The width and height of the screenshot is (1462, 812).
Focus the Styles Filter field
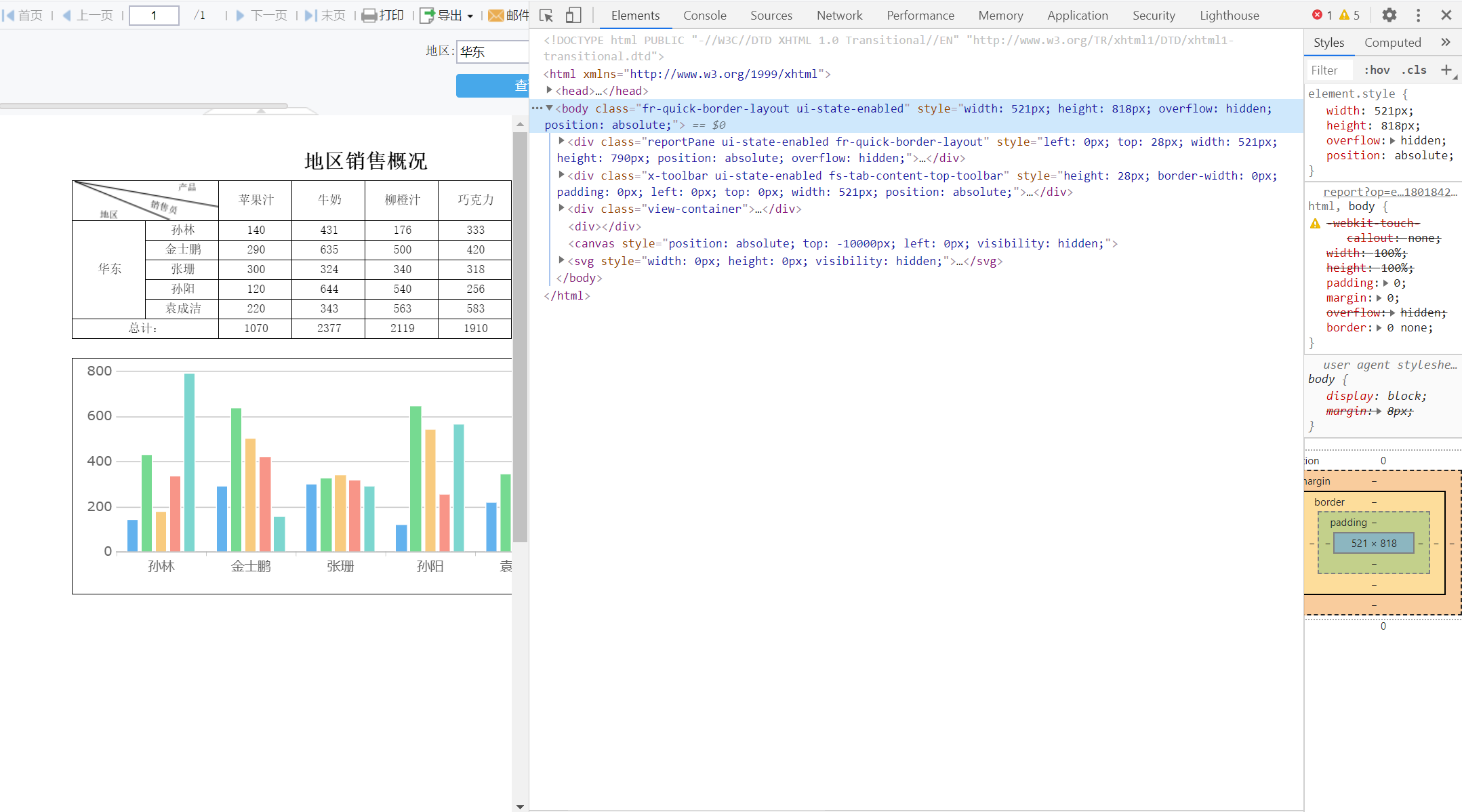pos(1330,70)
